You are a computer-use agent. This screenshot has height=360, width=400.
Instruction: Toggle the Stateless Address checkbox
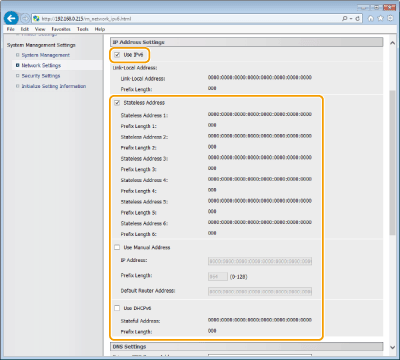(x=117, y=103)
